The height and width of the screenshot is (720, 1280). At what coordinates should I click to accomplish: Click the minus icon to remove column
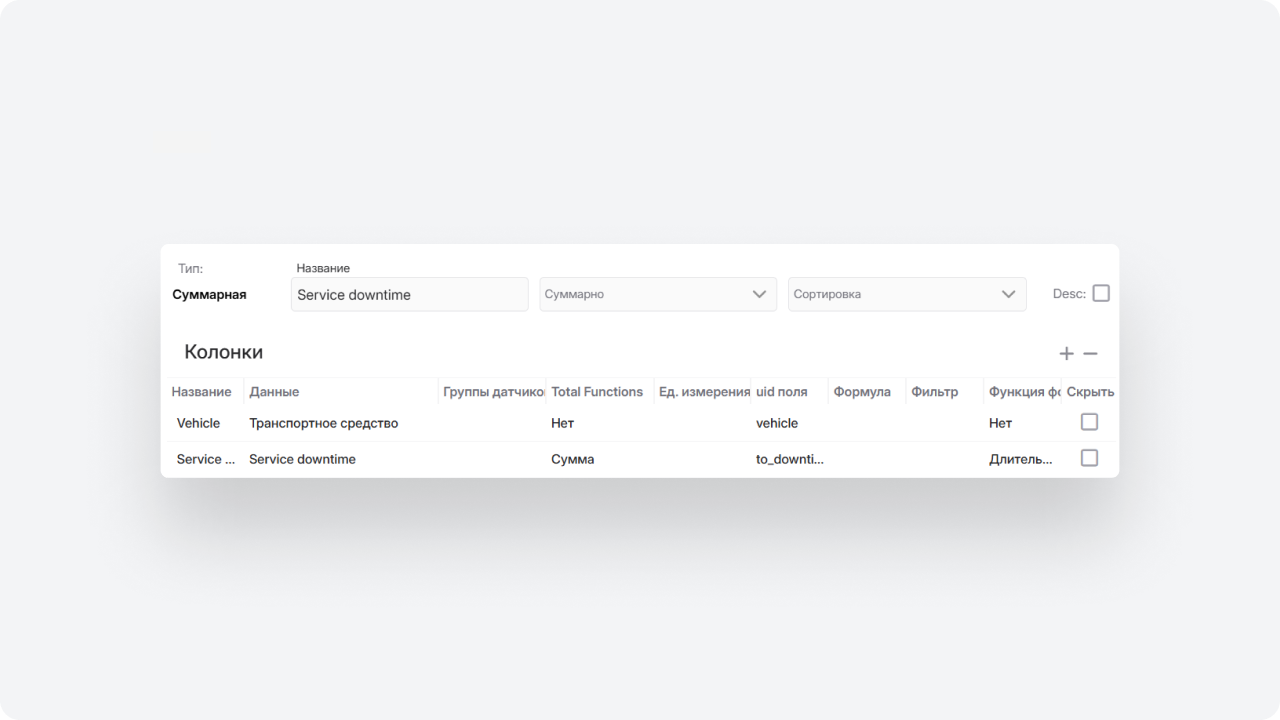point(1090,354)
